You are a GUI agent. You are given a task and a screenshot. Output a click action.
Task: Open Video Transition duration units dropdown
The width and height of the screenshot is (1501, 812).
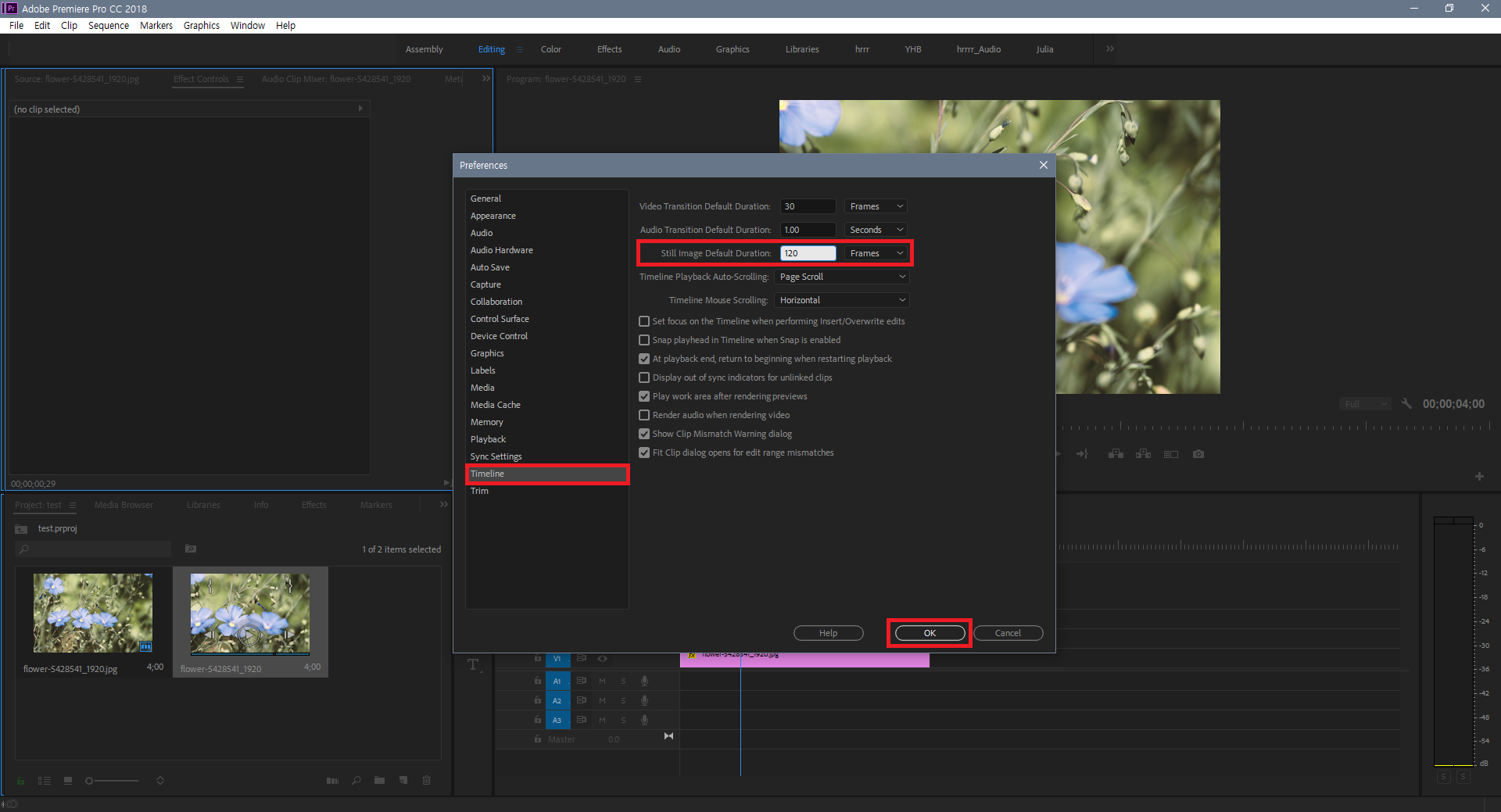876,206
